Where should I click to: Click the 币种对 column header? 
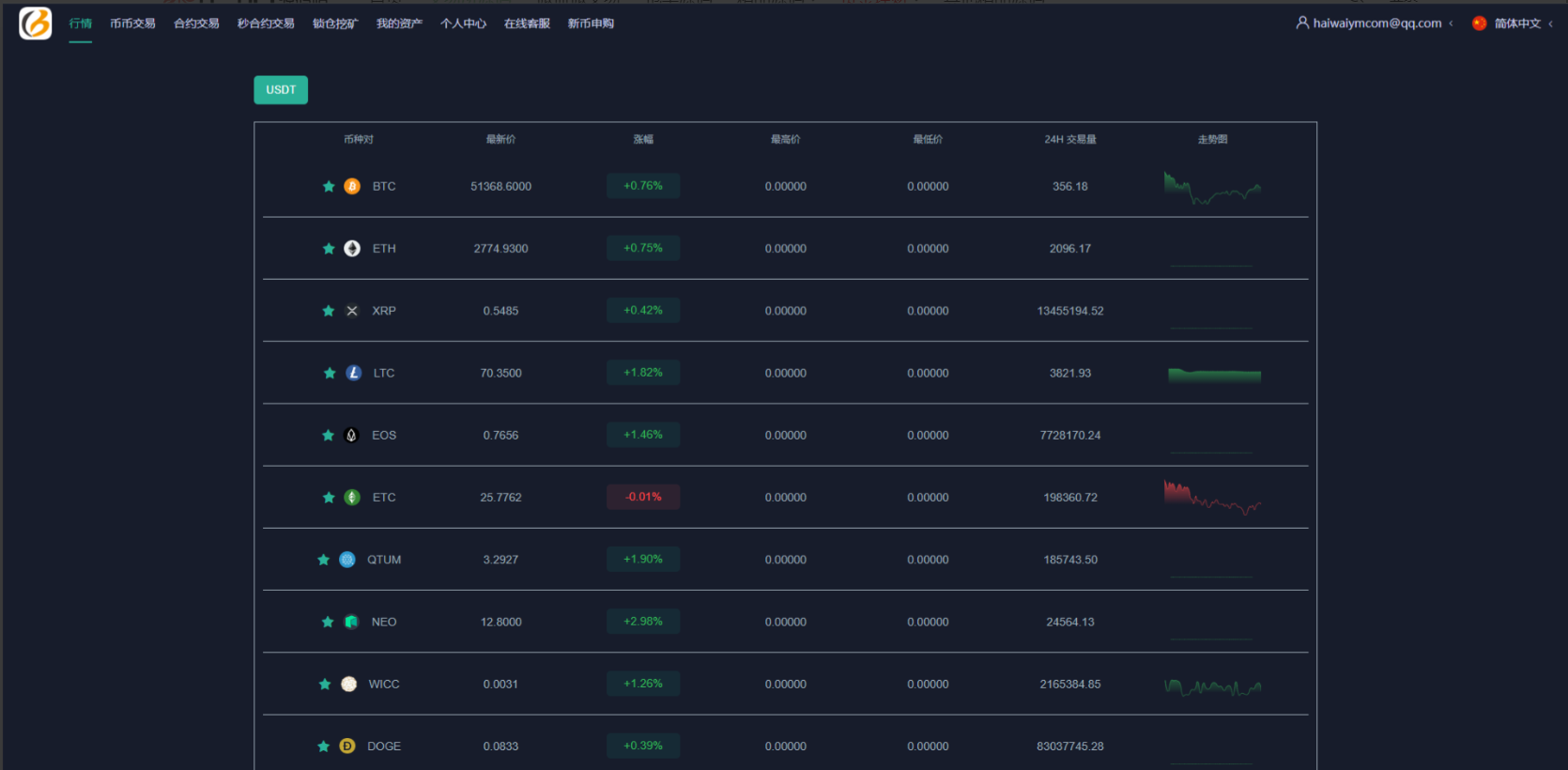click(359, 139)
